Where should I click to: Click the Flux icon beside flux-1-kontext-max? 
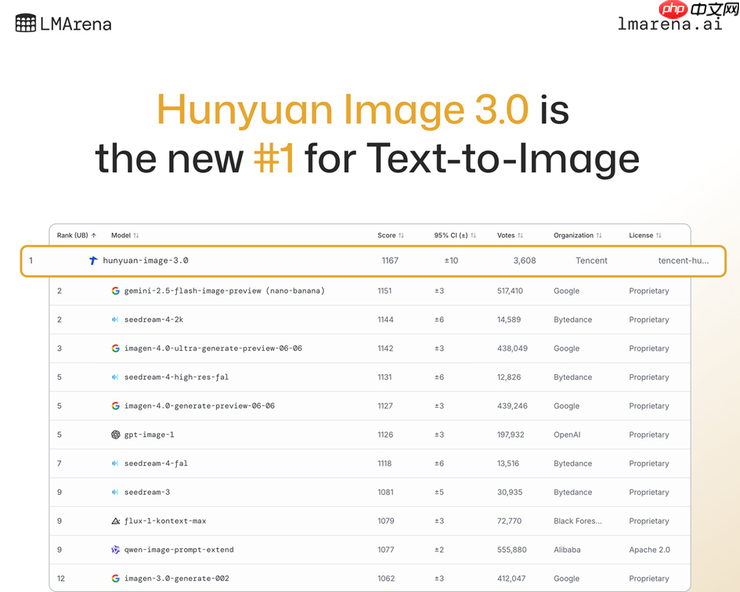(116, 521)
